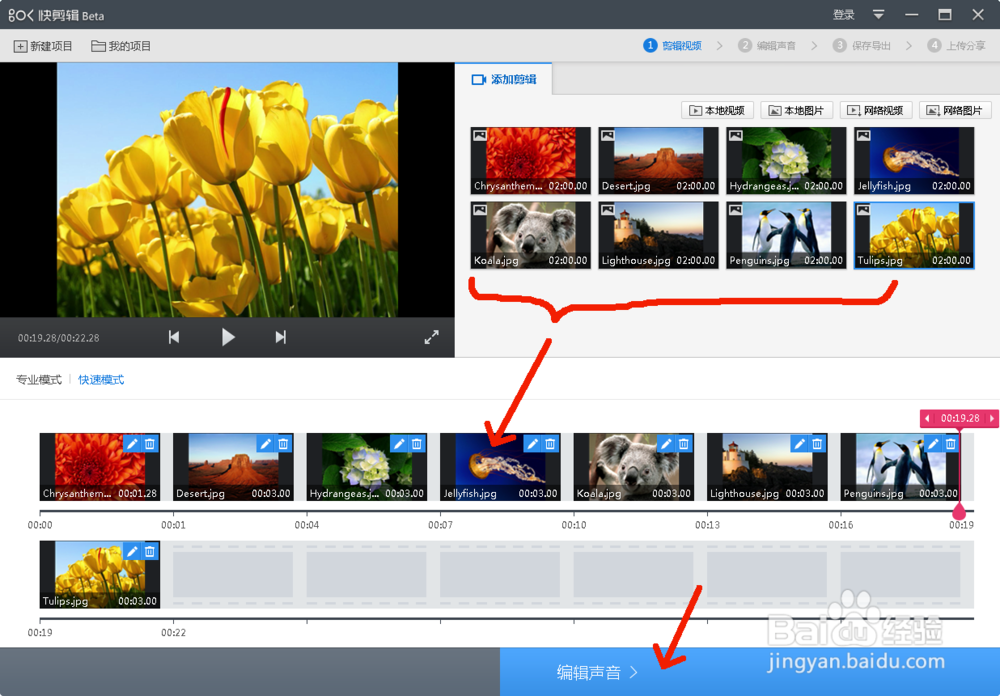Click the 00:04 timeline ruler mark
The image size is (1000, 696).
point(307,524)
